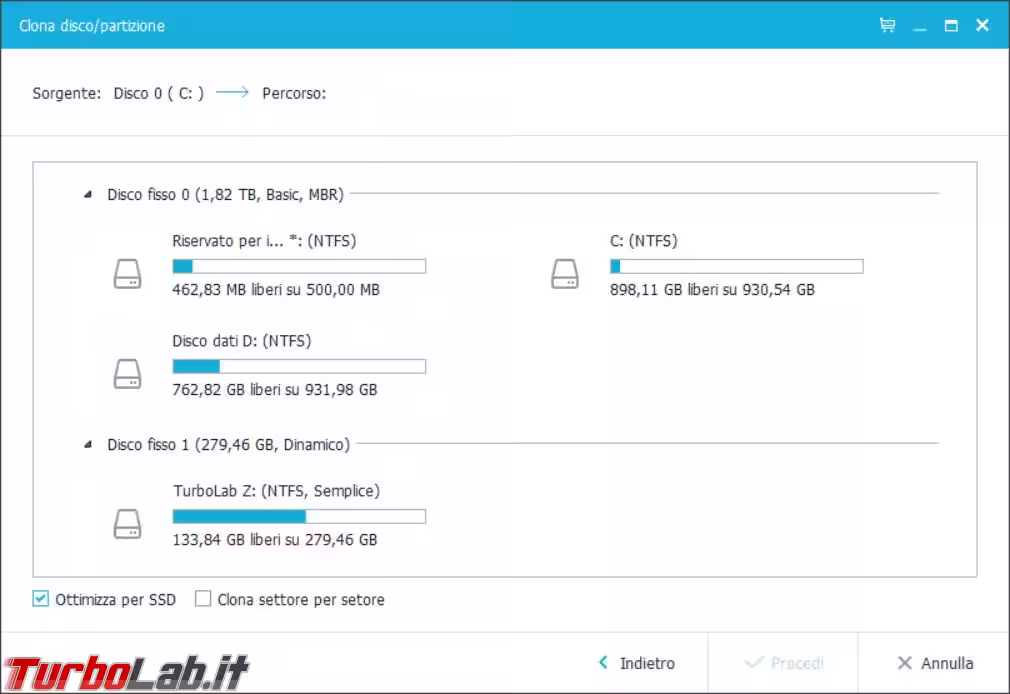Image resolution: width=1010 pixels, height=694 pixels.
Task: Click the back chevron icon beside Indietro
Action: (603, 663)
